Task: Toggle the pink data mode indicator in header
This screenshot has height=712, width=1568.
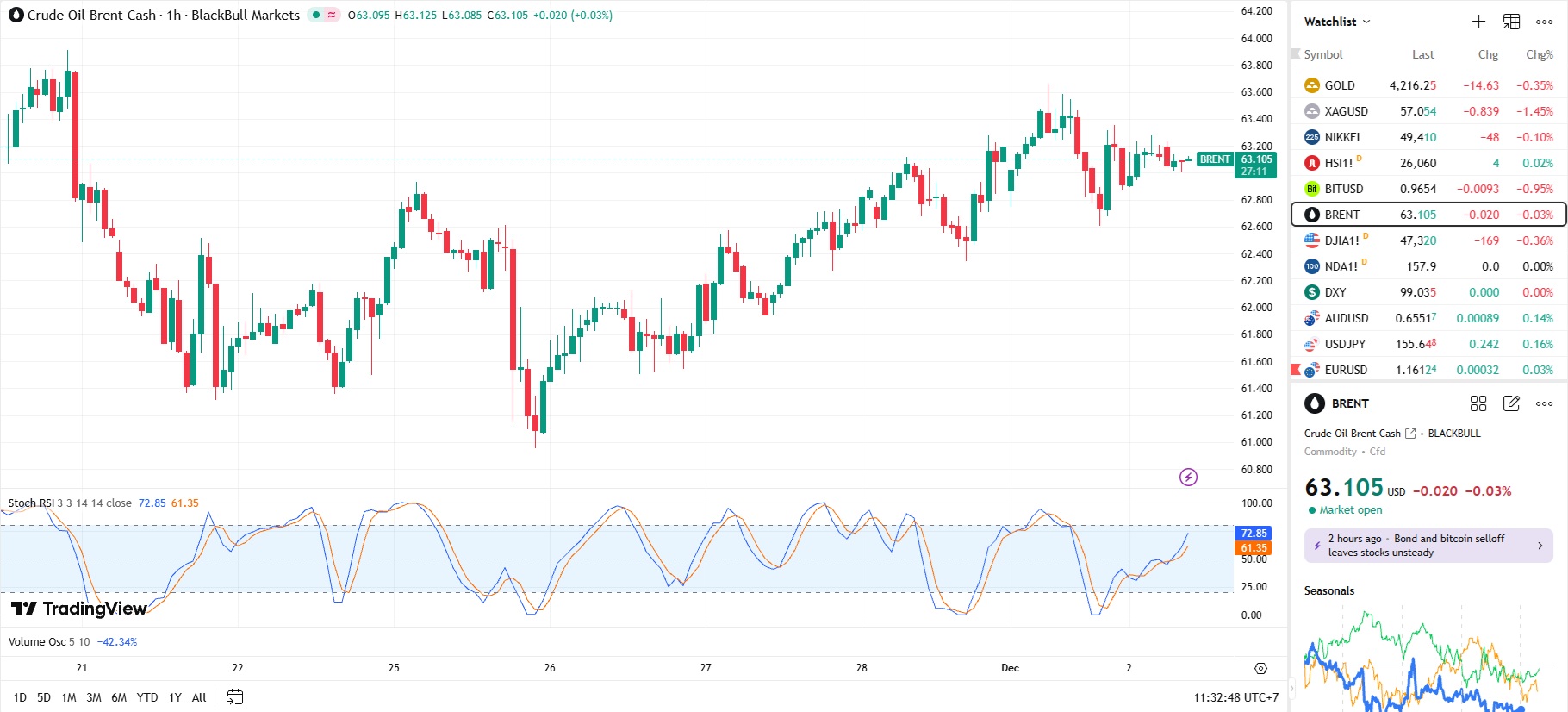Action: (332, 15)
